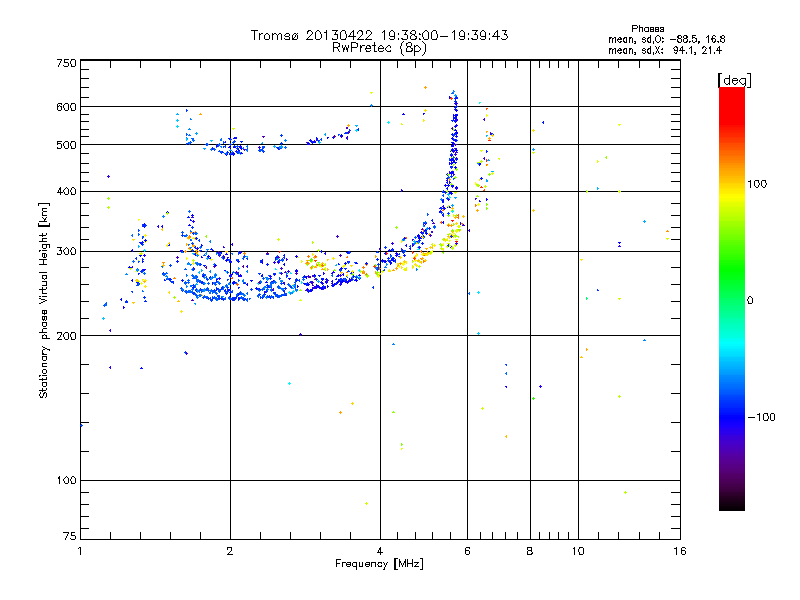
Task: Click the 'mean, sd,O: -88.5, 16.8' line
Action: pos(666,39)
